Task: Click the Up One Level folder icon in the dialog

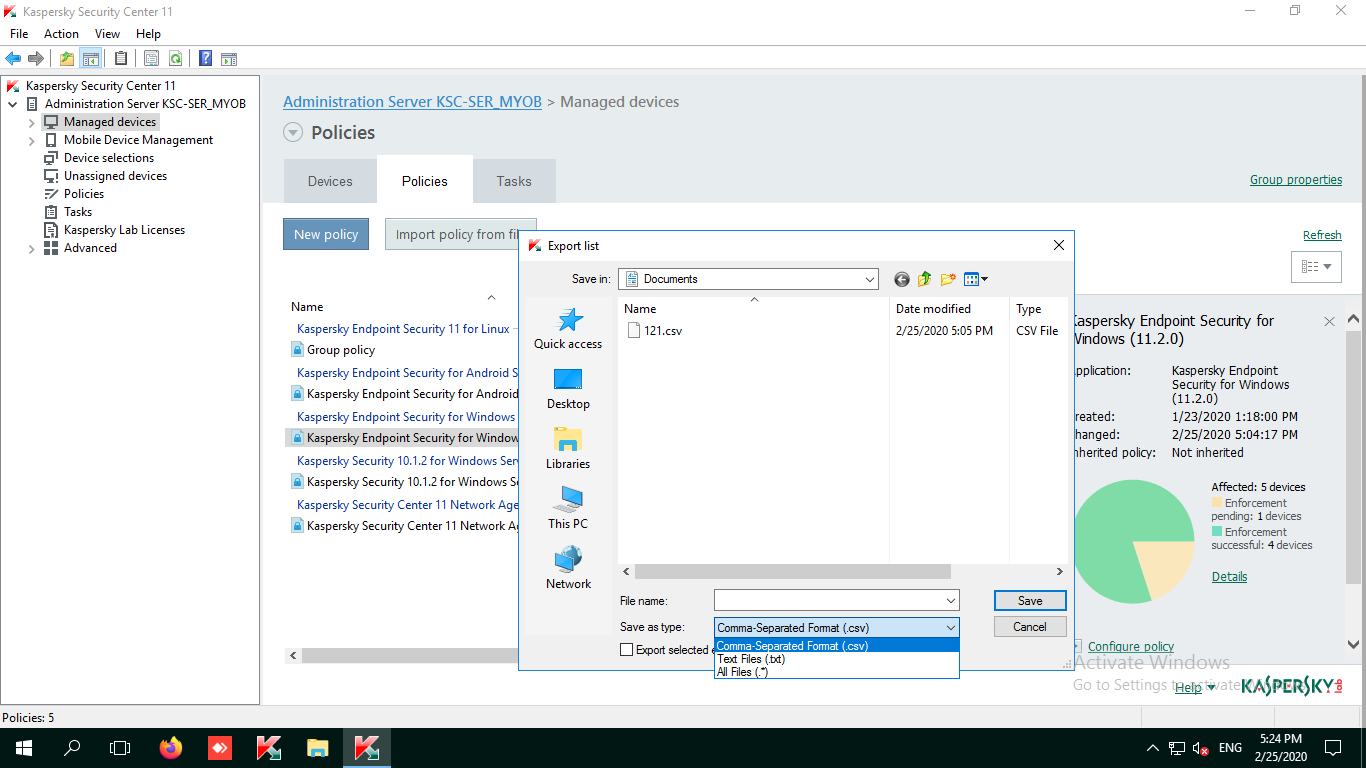Action: (924, 280)
